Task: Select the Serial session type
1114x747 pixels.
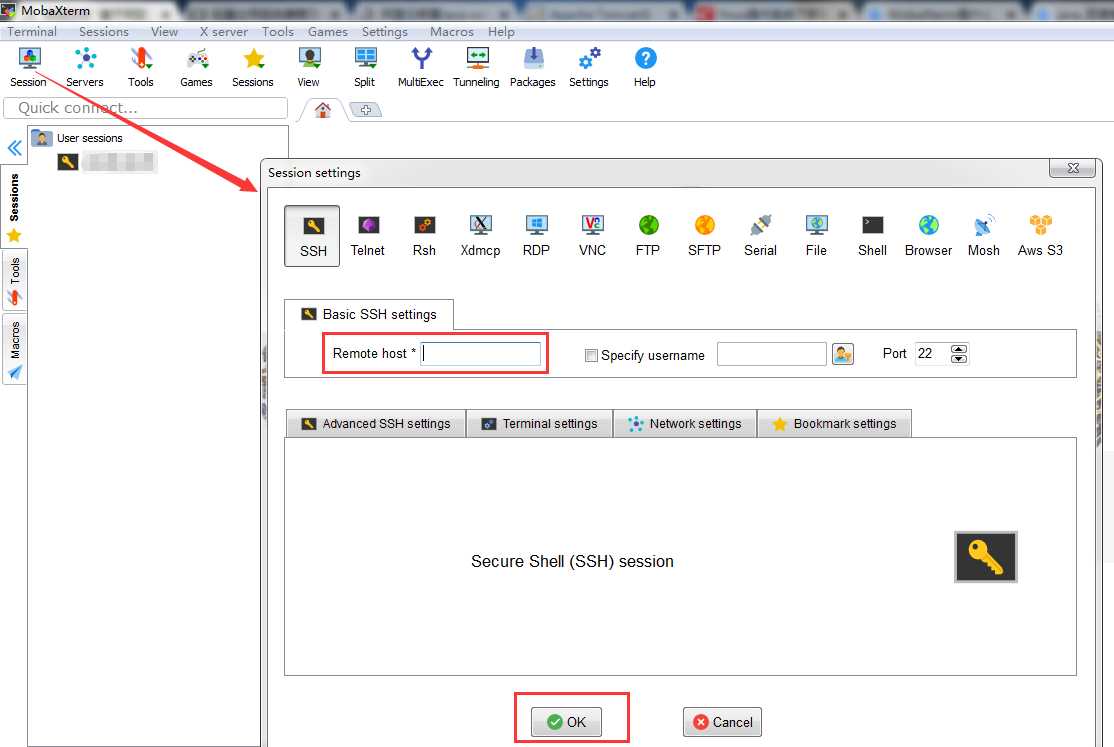Action: pyautogui.click(x=760, y=236)
